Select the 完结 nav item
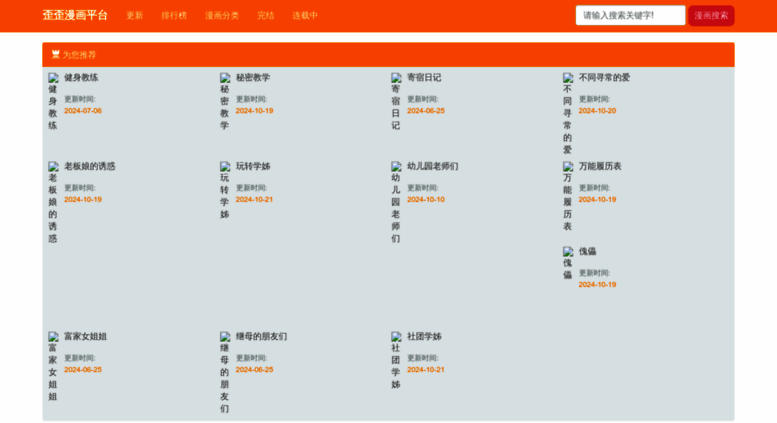777x423 pixels. tap(266, 15)
